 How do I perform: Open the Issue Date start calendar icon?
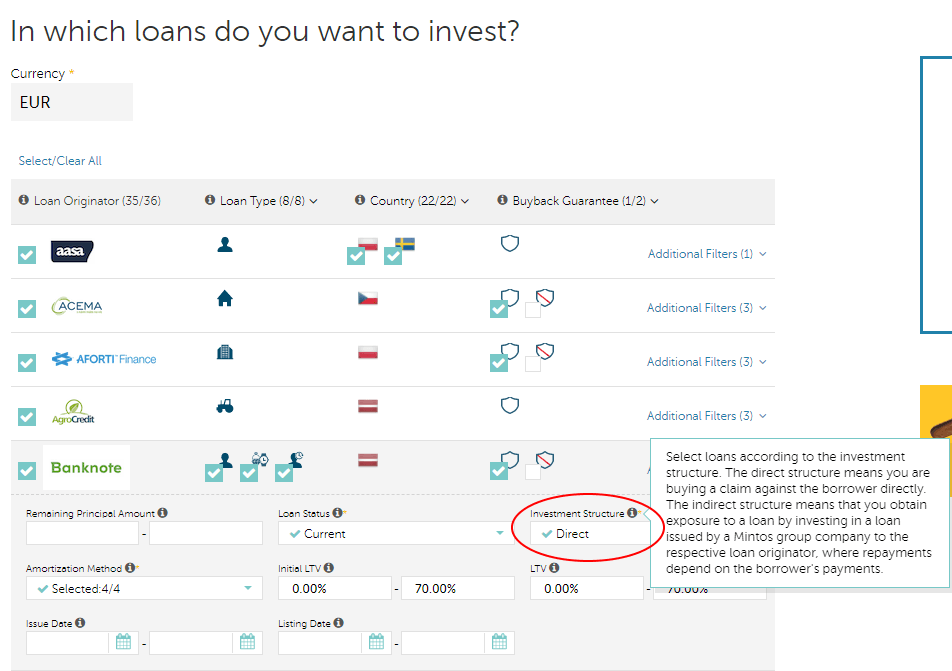[123, 642]
